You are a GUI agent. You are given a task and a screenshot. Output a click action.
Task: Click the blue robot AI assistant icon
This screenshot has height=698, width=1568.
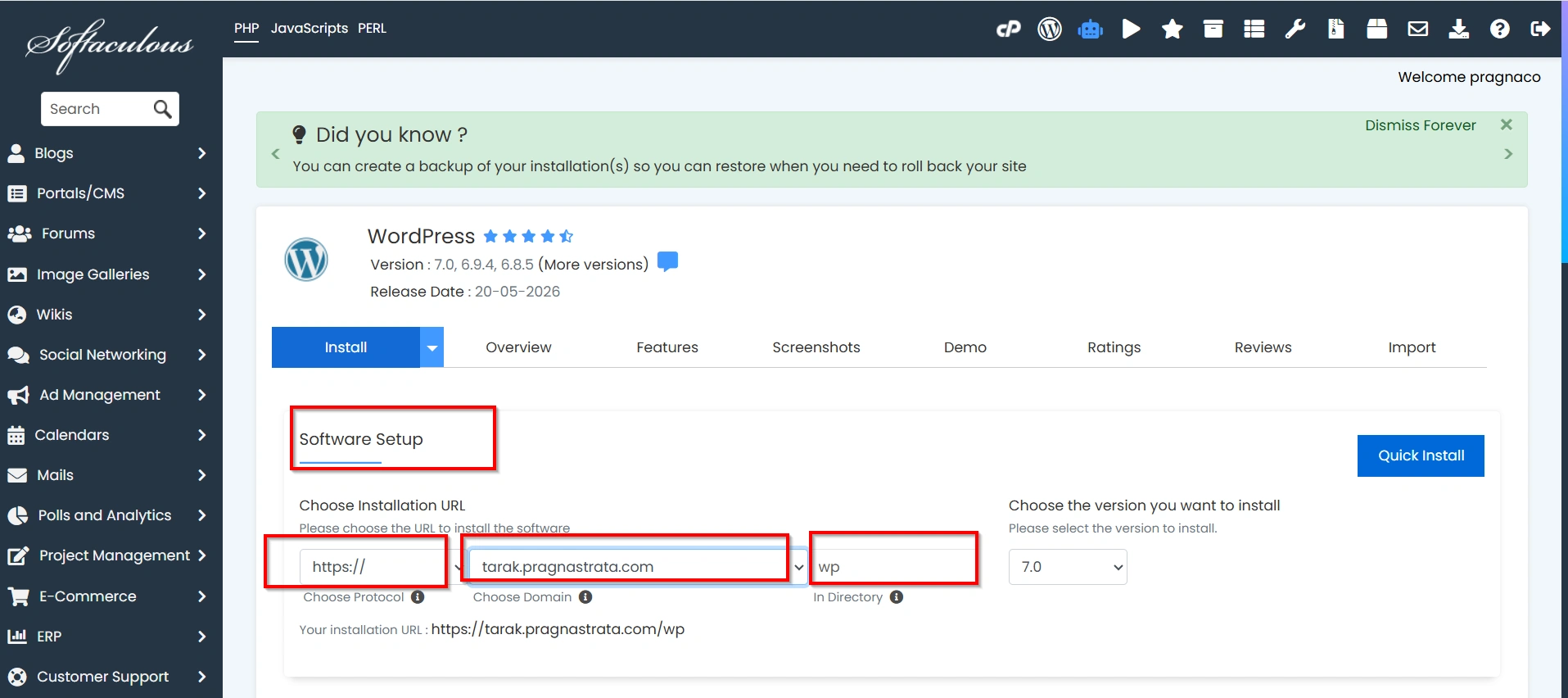pos(1090,29)
